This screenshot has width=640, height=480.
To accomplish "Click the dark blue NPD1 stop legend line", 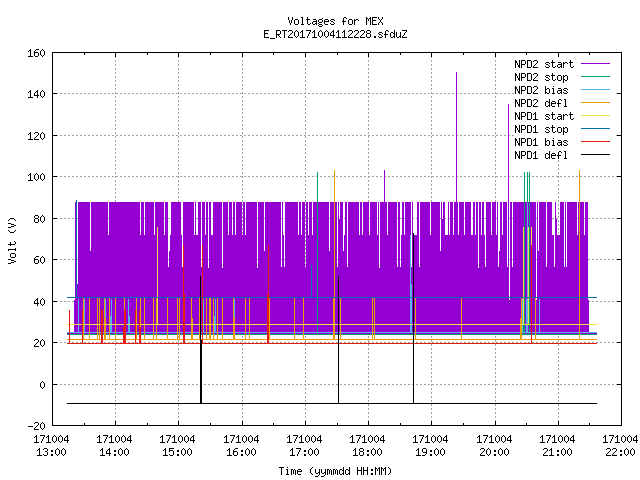I will [x=596, y=129].
